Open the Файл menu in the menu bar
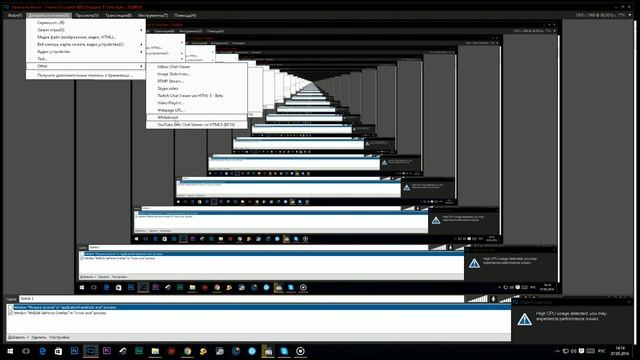640x360 pixels. 15,15
